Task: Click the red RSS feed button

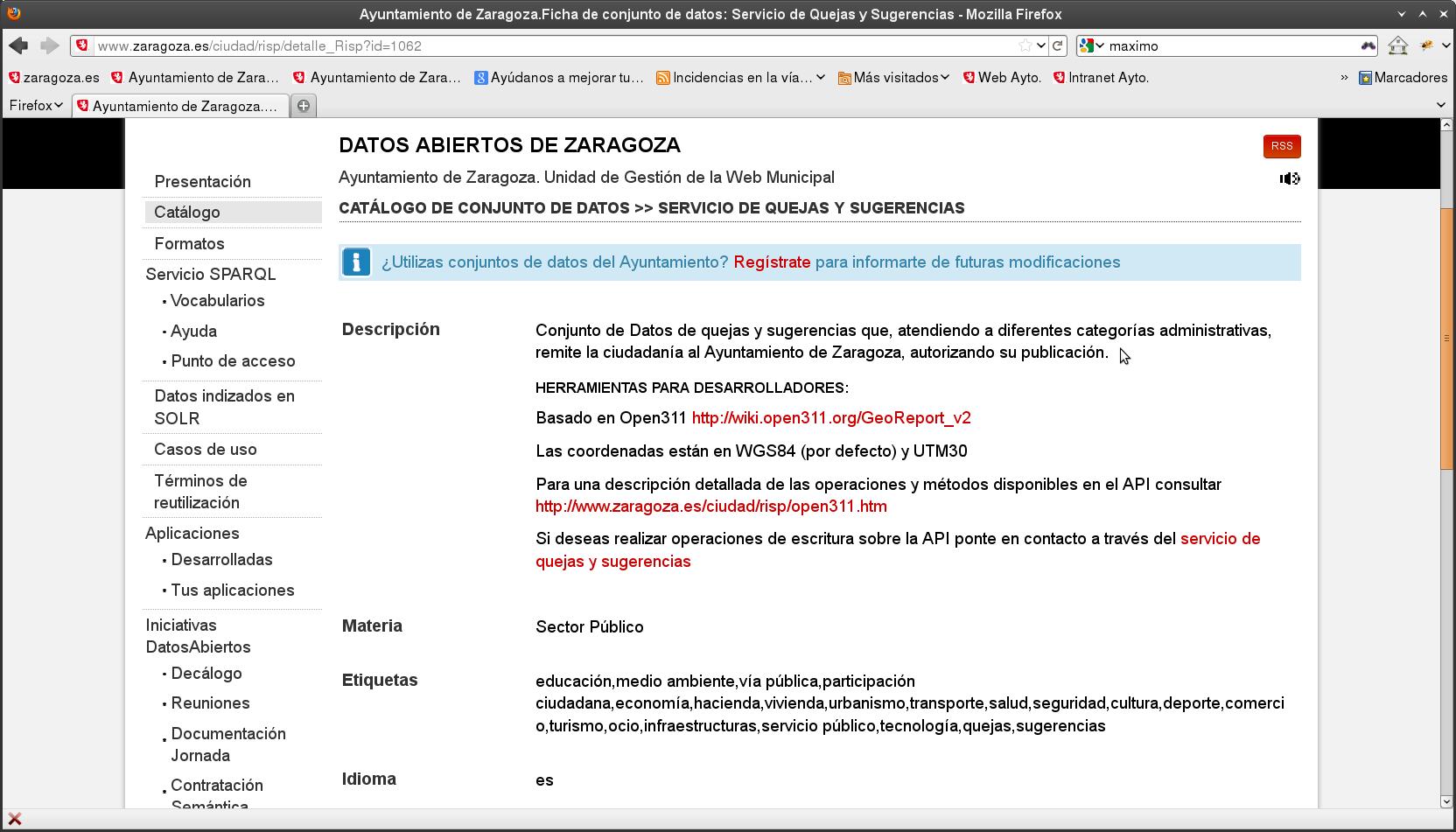Action: (x=1281, y=146)
